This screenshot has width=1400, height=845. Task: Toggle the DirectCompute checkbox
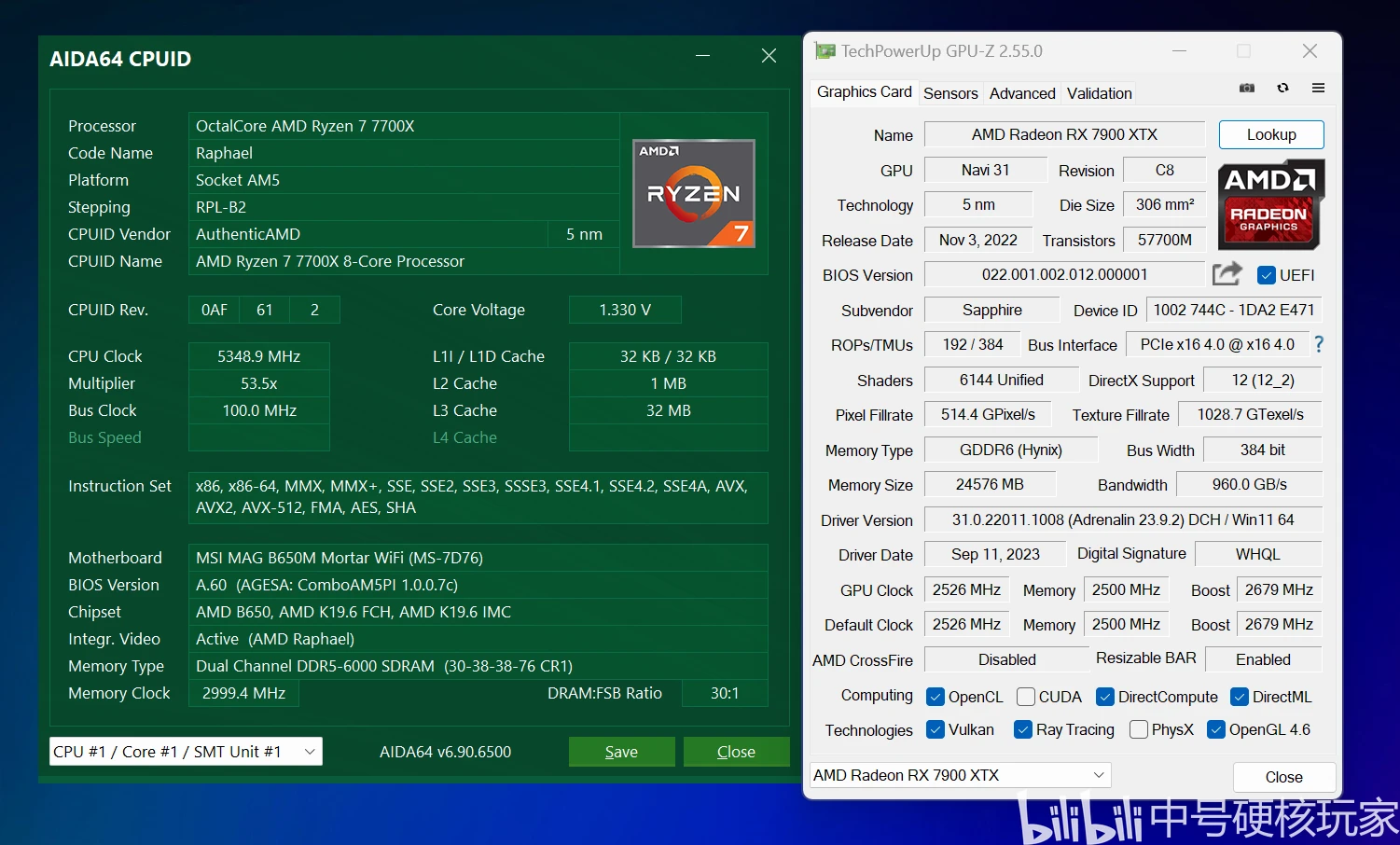(1105, 697)
